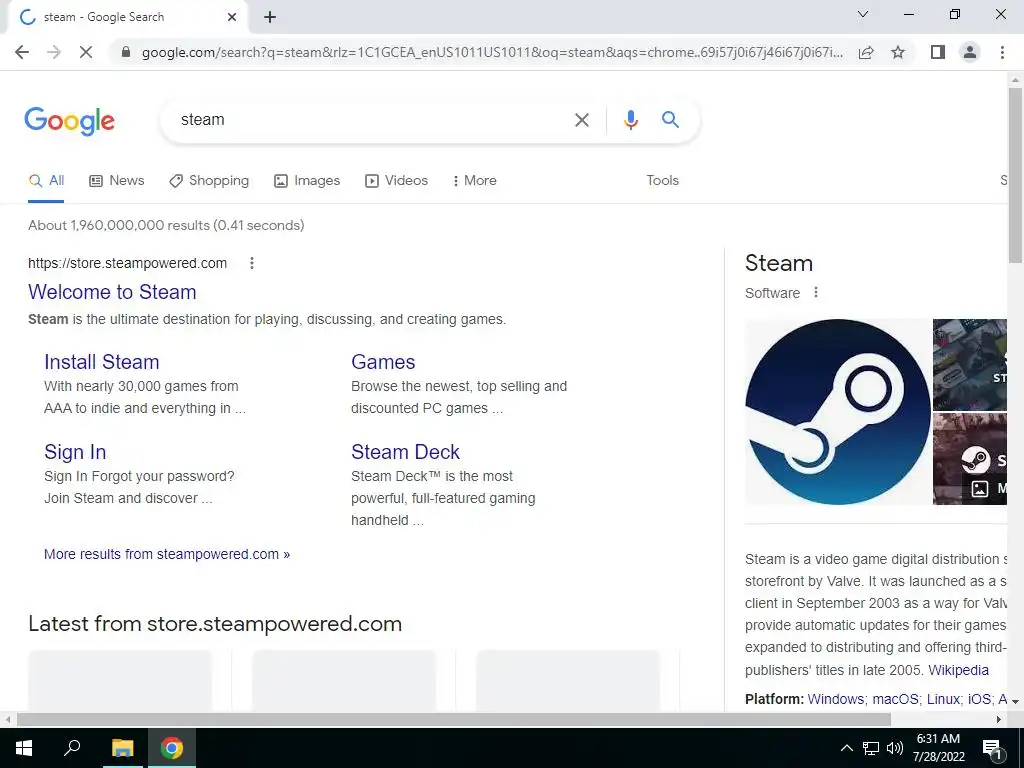Open the Wikipedia link in knowledge panel
Image resolution: width=1024 pixels, height=768 pixels.
pos(958,670)
